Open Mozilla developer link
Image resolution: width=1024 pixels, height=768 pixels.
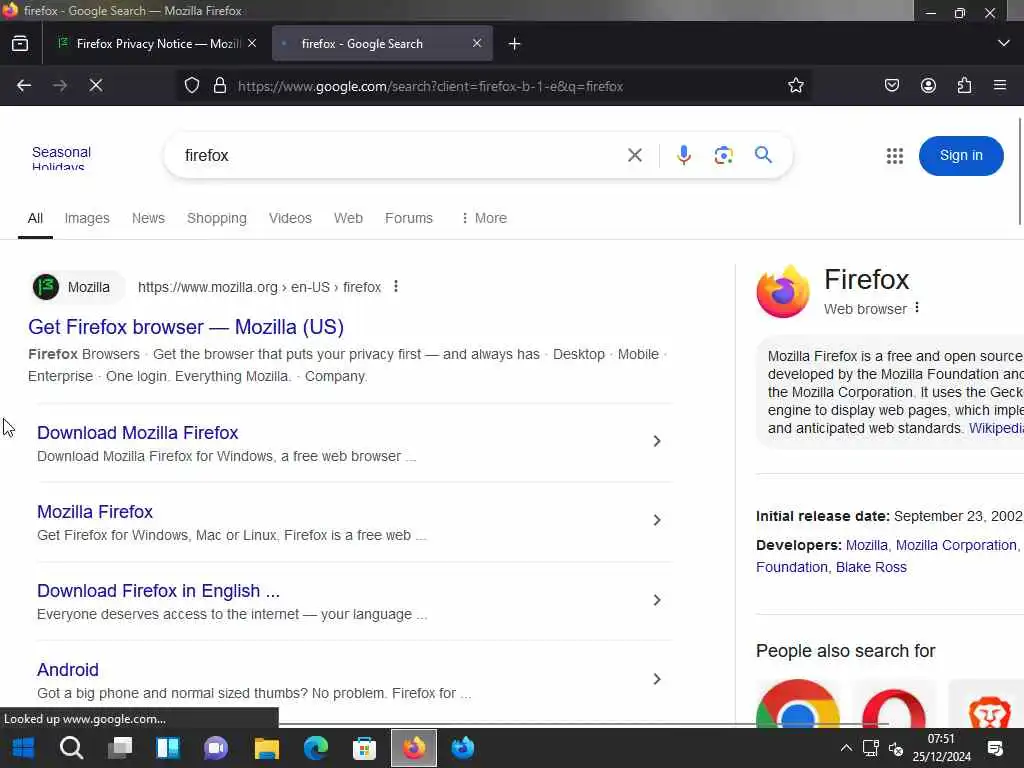point(867,545)
